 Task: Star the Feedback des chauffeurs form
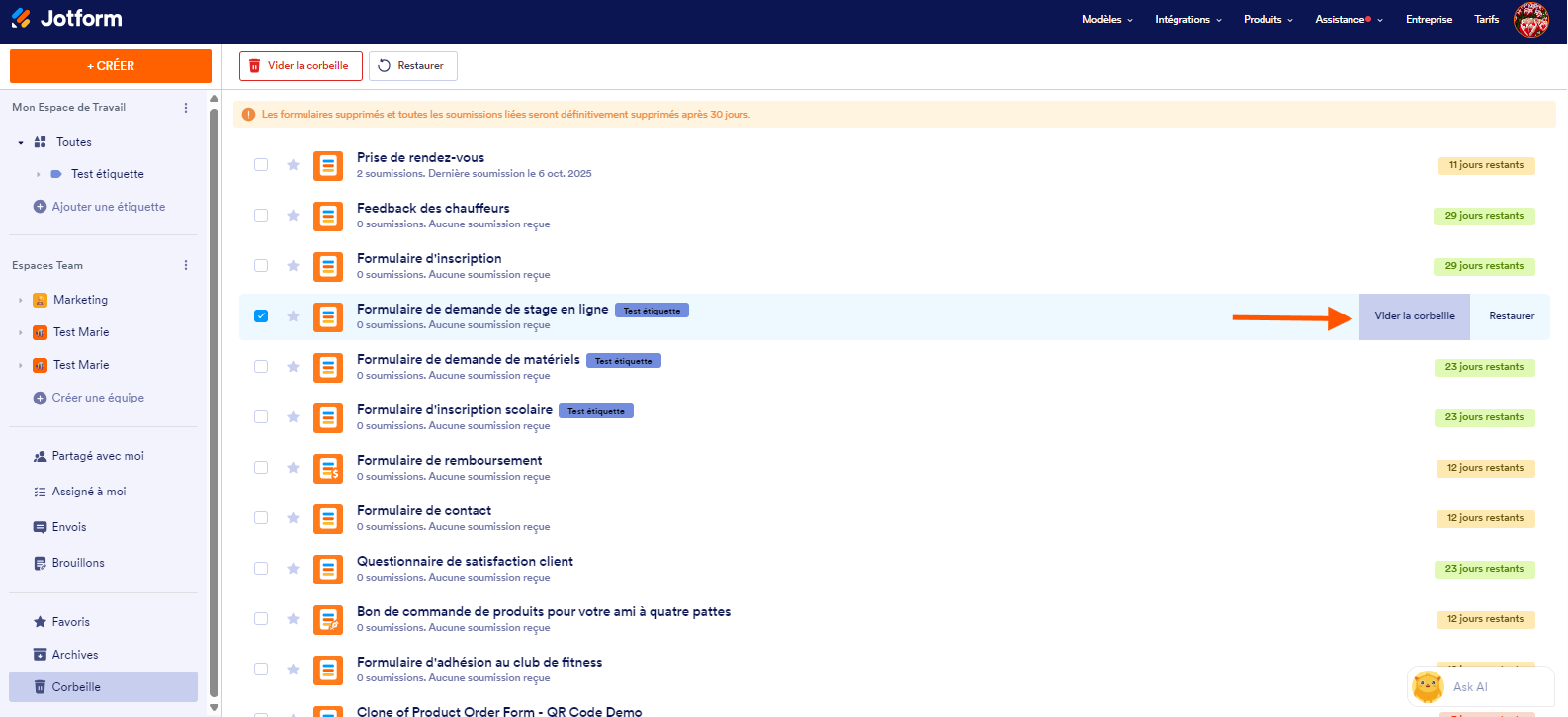click(x=293, y=216)
